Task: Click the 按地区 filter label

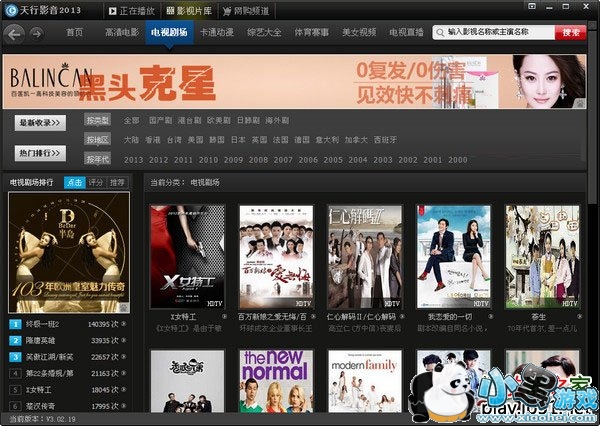Action: tap(98, 140)
